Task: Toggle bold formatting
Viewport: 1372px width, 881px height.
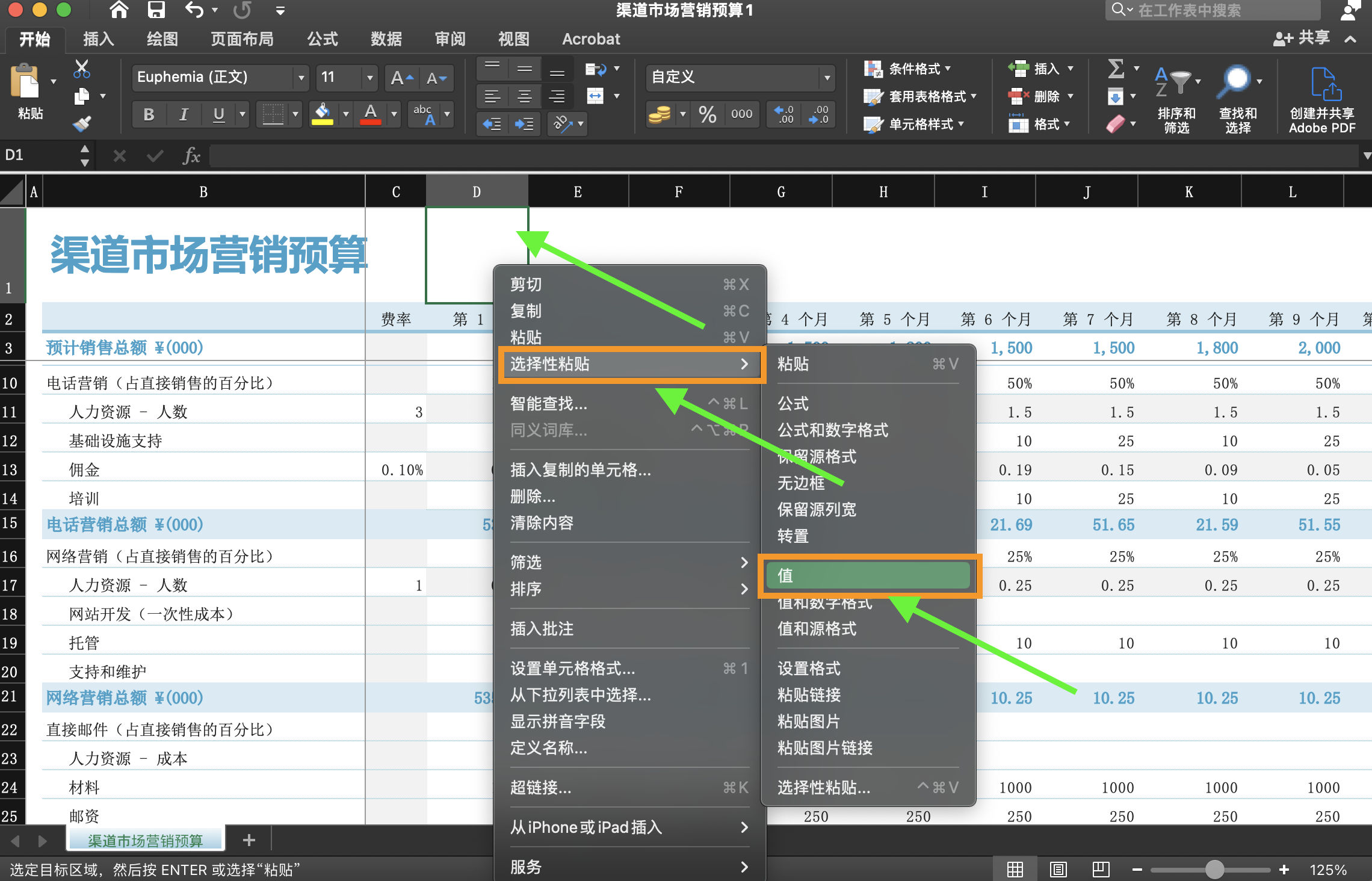Action: (x=149, y=114)
